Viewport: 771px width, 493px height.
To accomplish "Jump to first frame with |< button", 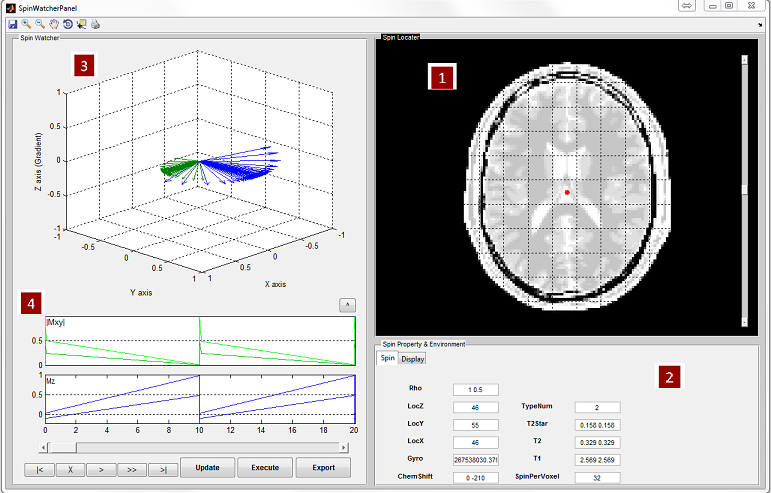I will coord(39,470).
